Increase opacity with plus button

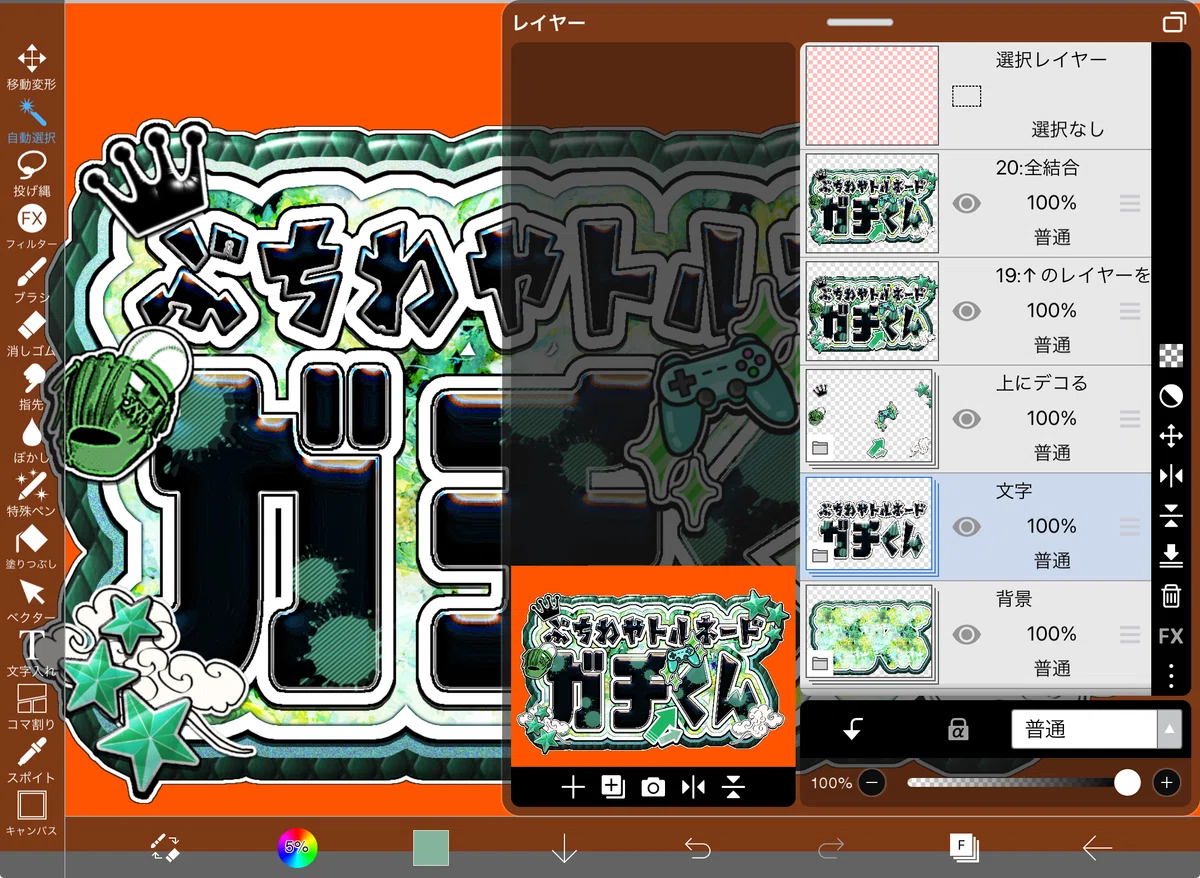(x=1166, y=782)
